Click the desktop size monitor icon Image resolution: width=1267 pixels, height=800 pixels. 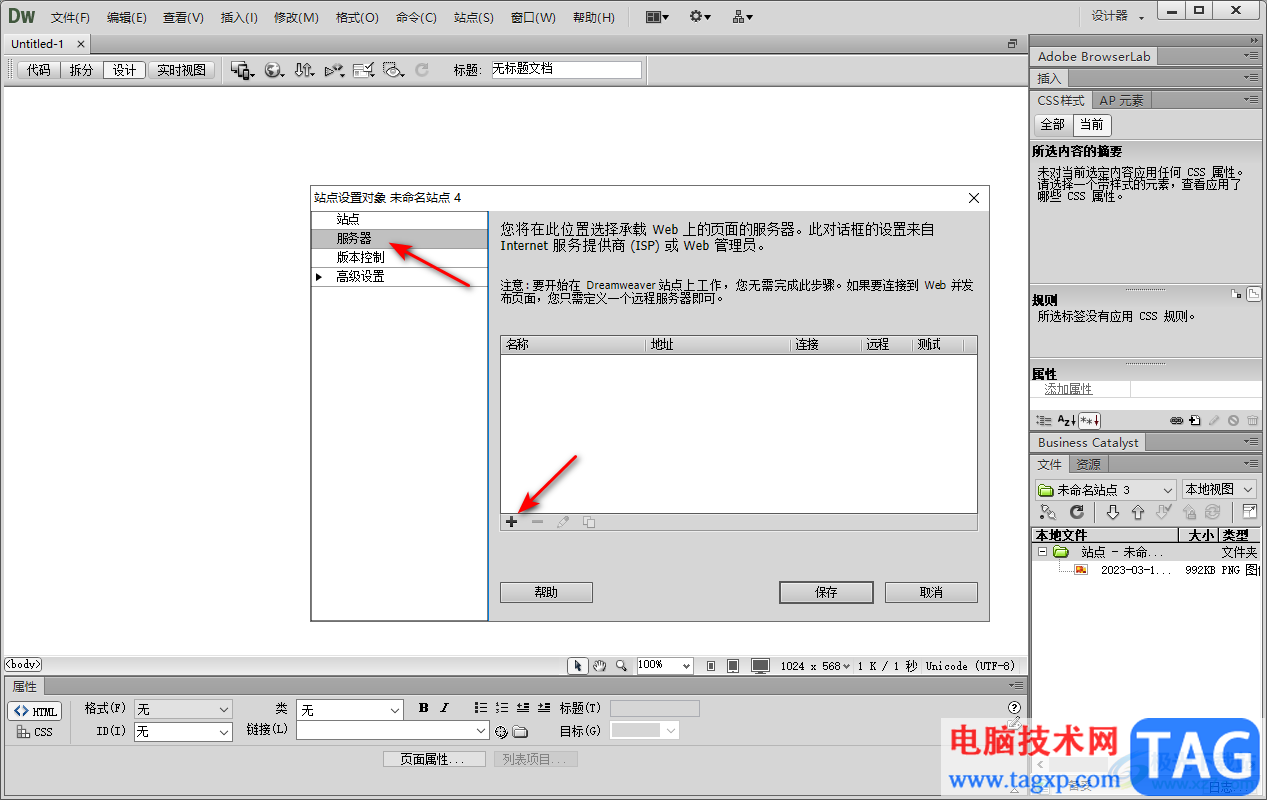pos(761,665)
